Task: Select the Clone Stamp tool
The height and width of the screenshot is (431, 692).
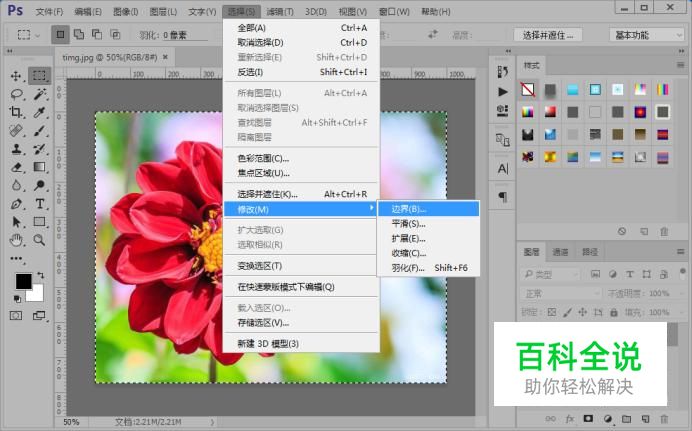Action: point(16,149)
